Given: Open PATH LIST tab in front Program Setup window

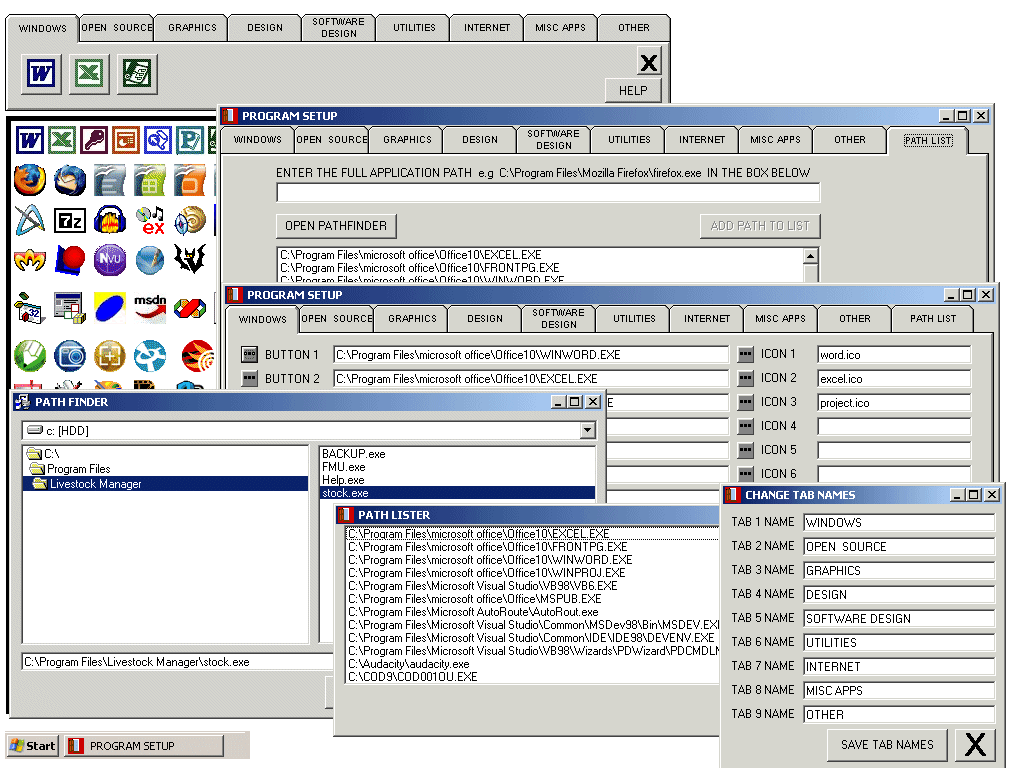Looking at the screenshot, I should [x=932, y=319].
